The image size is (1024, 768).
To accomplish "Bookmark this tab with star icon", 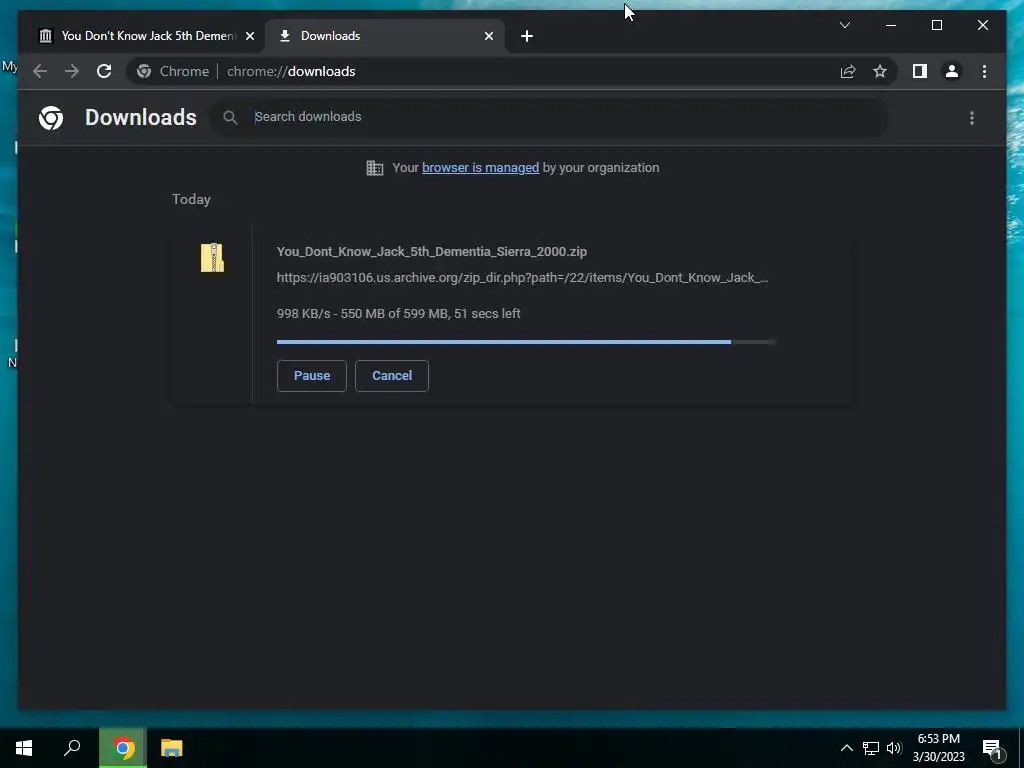I will click(x=880, y=71).
